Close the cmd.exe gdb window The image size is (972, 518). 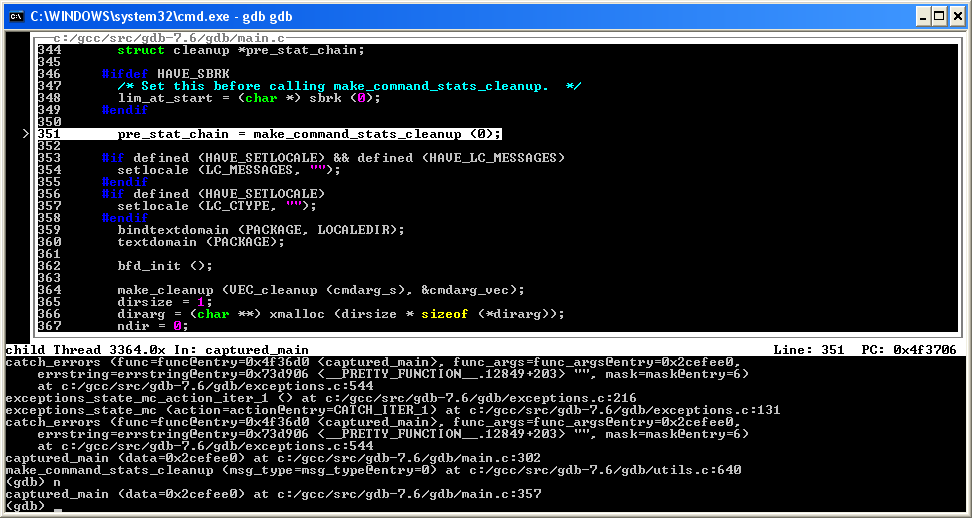(x=957, y=17)
